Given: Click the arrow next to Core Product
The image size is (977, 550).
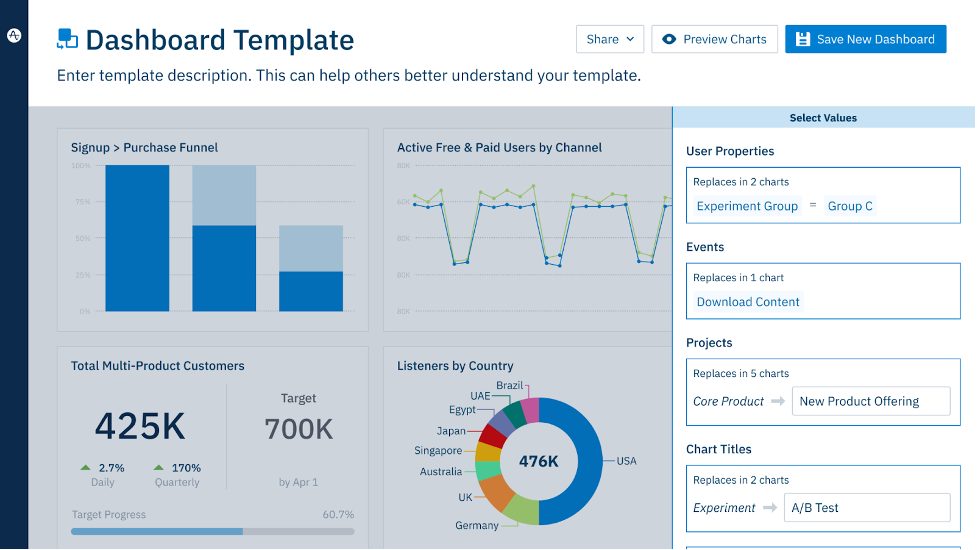Looking at the screenshot, I should pos(778,401).
